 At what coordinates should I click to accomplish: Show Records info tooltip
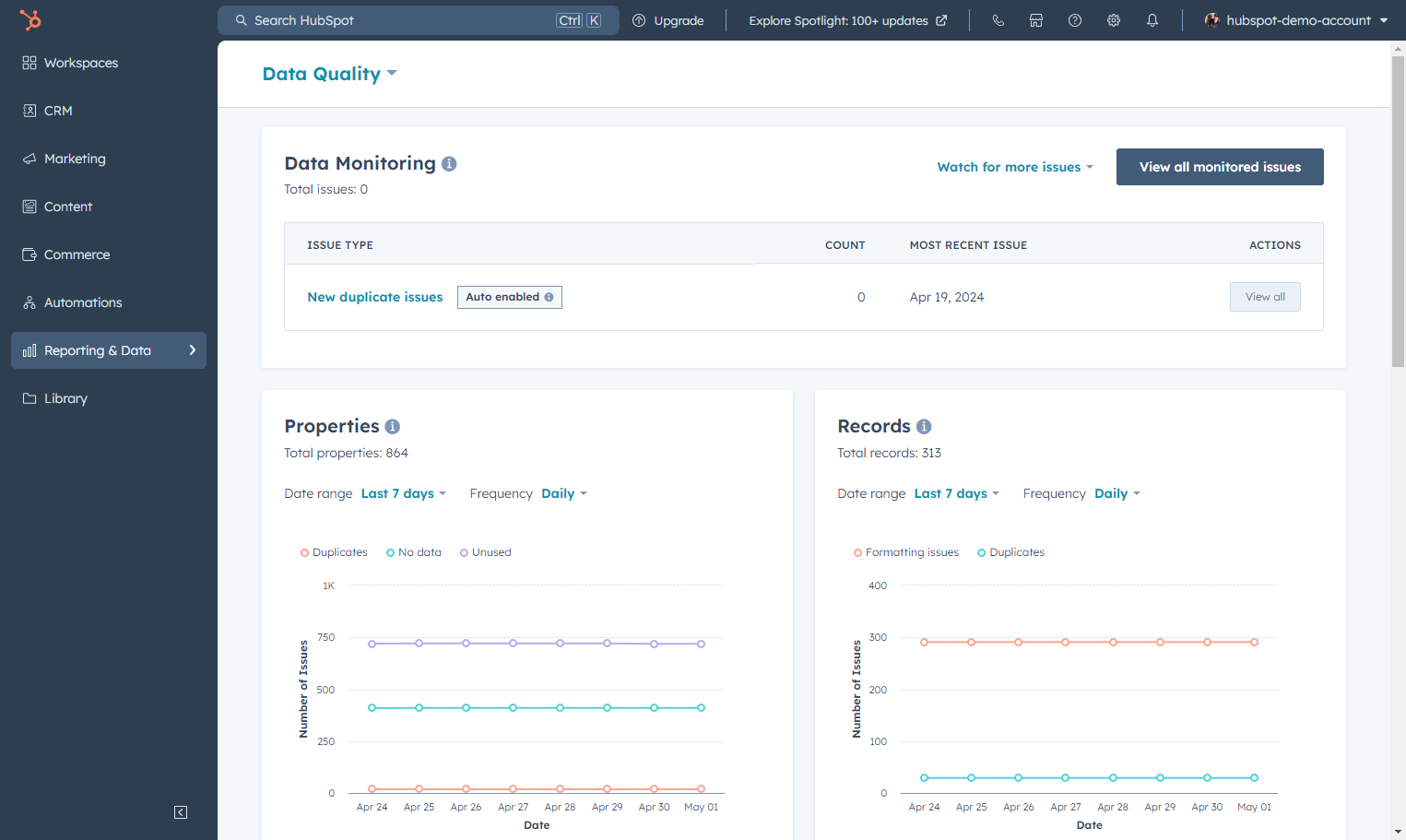point(924,426)
